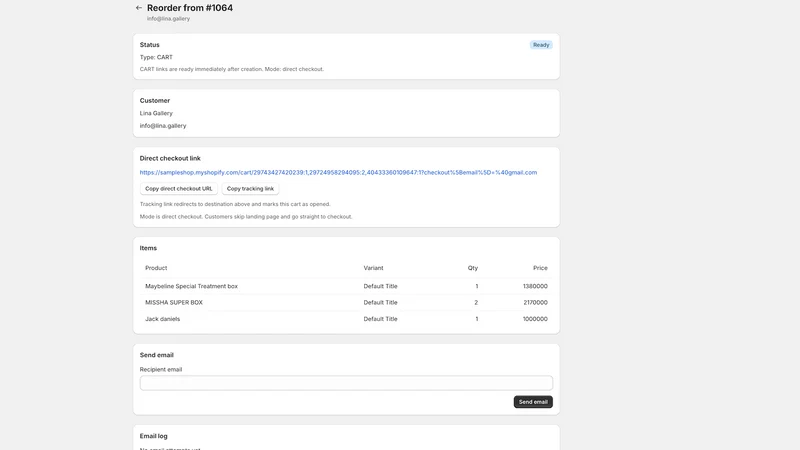Click the Qty column header

473,268
